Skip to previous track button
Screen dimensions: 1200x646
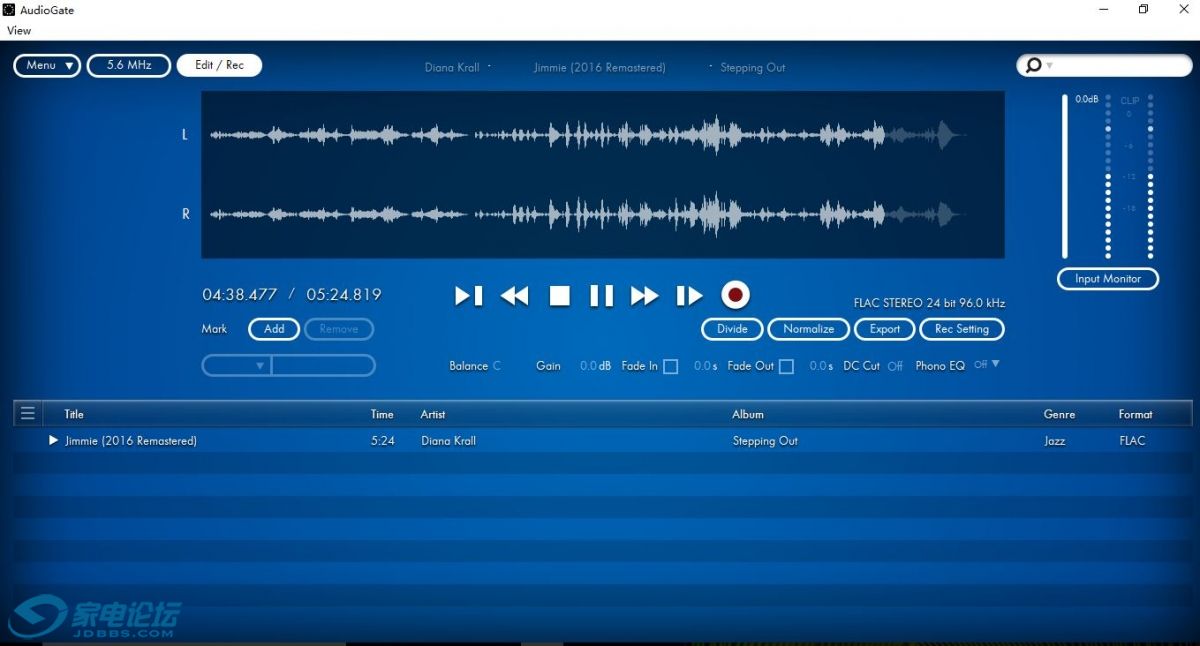469,295
